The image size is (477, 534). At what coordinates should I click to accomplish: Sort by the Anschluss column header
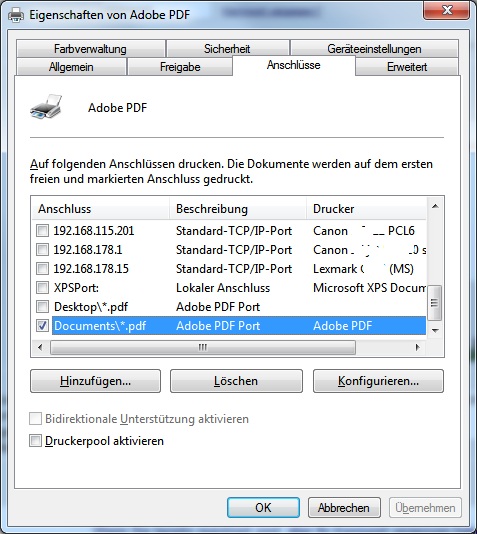click(x=101, y=209)
